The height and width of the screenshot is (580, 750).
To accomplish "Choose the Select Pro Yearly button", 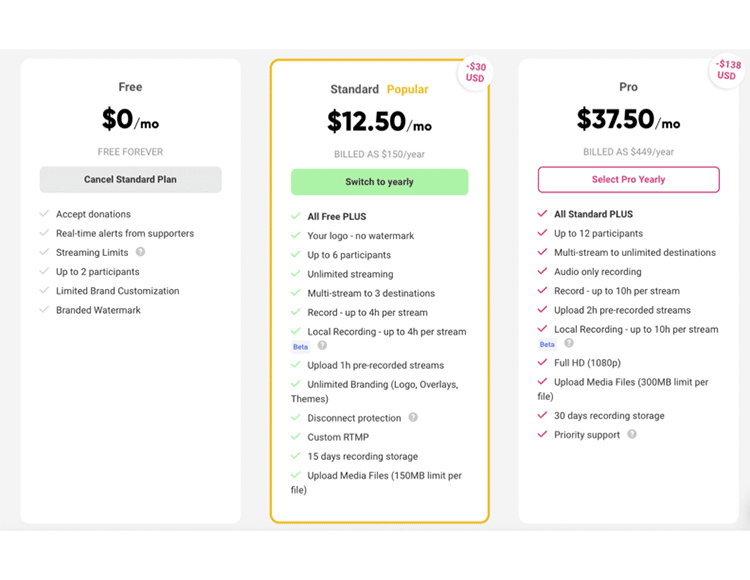I will point(628,180).
